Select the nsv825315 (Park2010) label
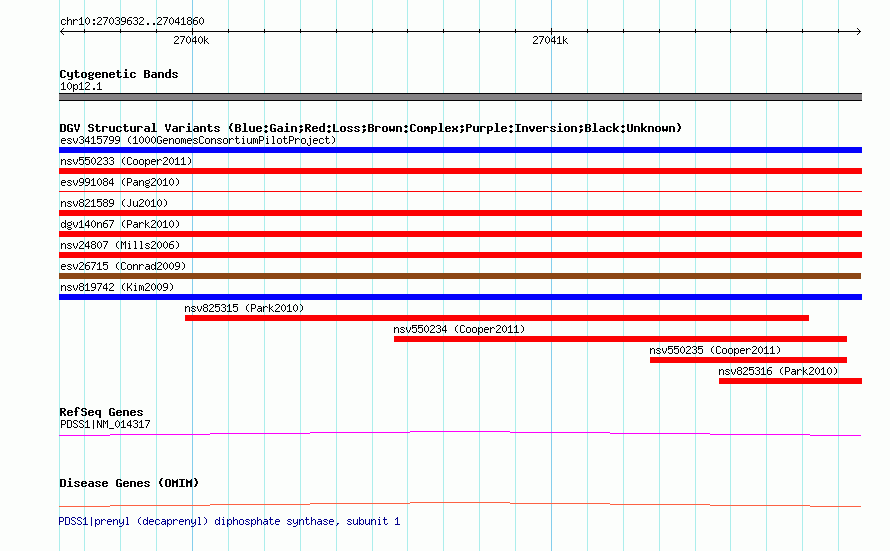890x551 pixels. pyautogui.click(x=244, y=308)
